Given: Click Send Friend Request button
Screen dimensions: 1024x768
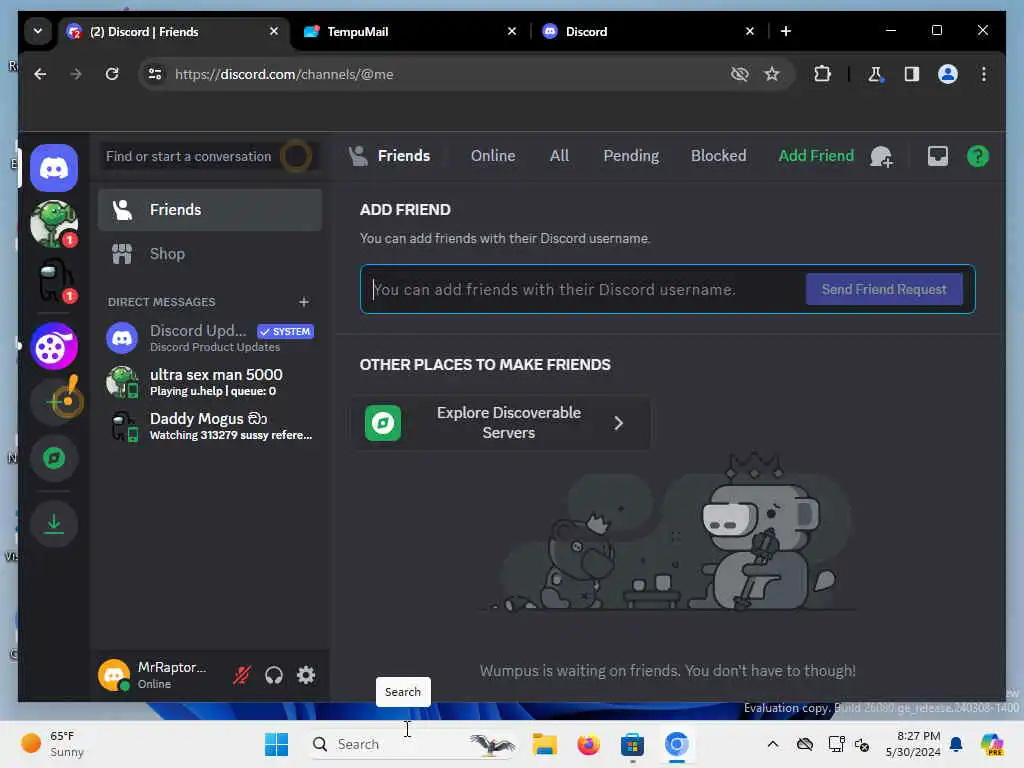Looking at the screenshot, I should pyautogui.click(x=884, y=289).
